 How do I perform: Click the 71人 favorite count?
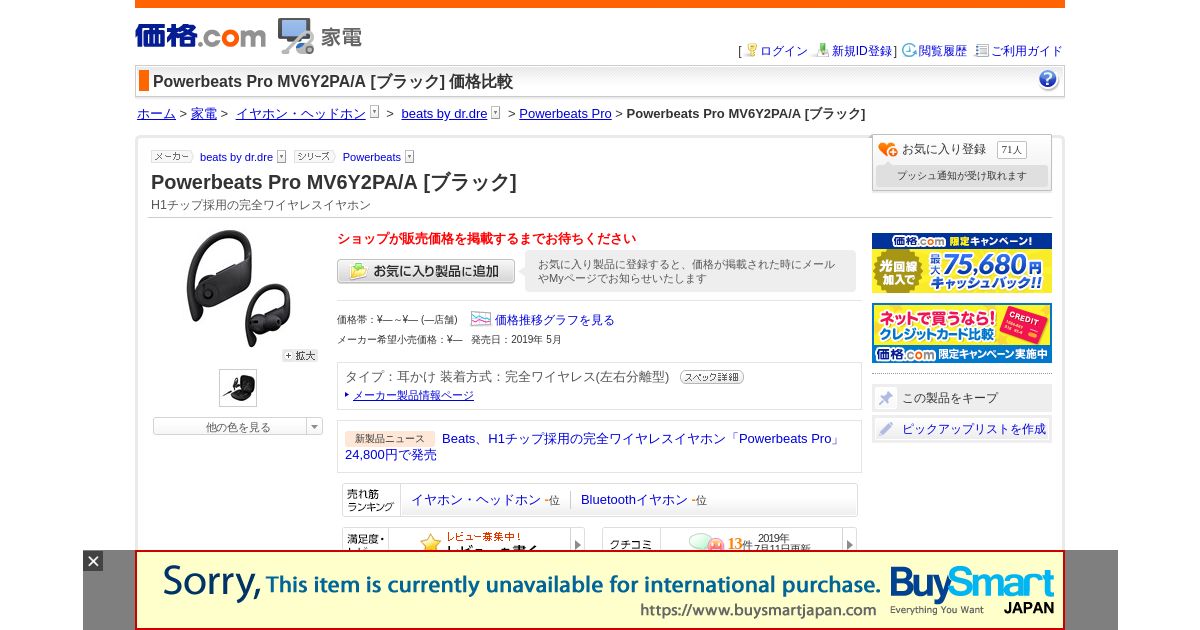click(x=1011, y=149)
